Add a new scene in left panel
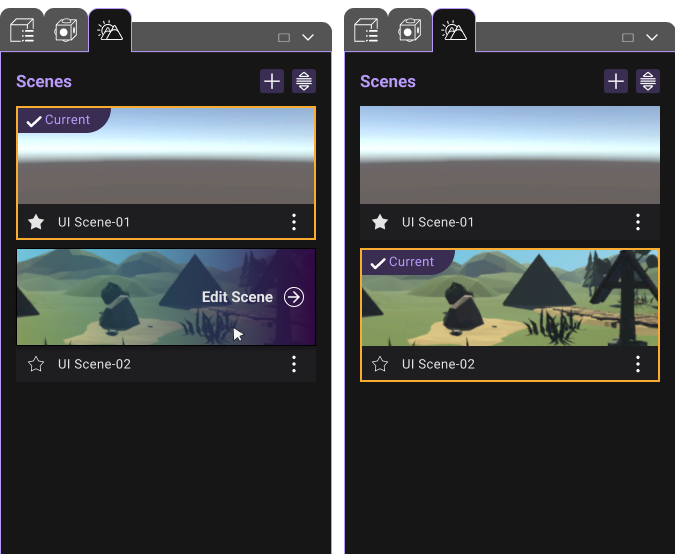 click(272, 81)
